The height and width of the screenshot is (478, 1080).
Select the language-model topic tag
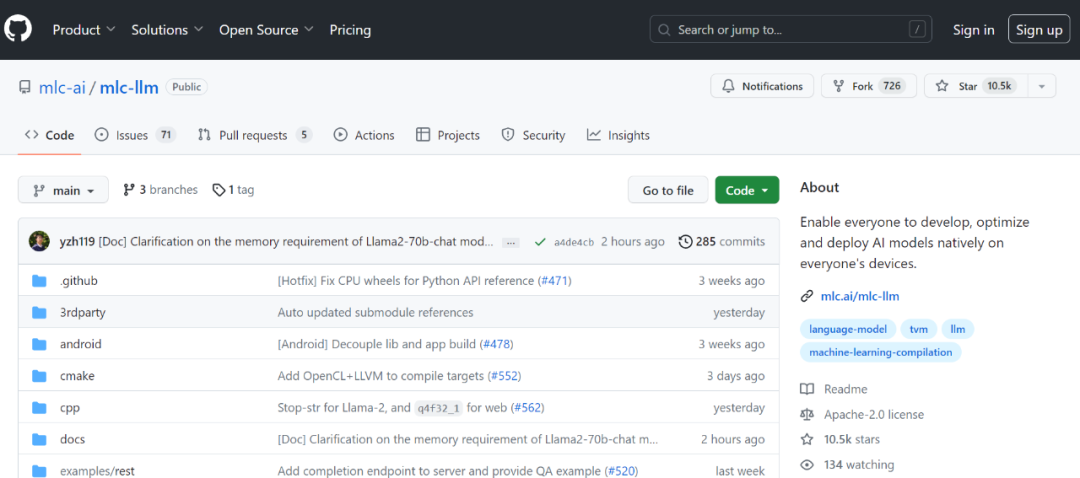848,329
